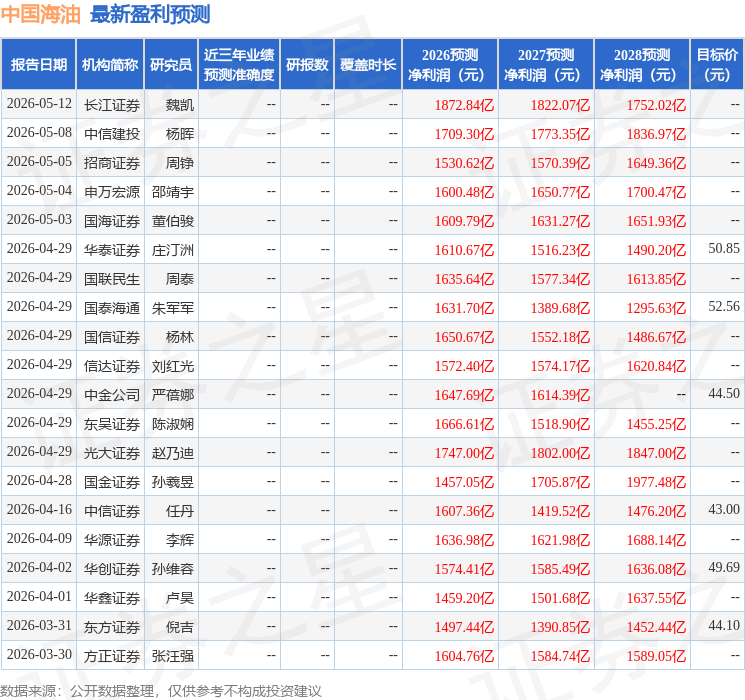
Task: Select 中金公司 institution cell
Action: pyautogui.click(x=112, y=395)
